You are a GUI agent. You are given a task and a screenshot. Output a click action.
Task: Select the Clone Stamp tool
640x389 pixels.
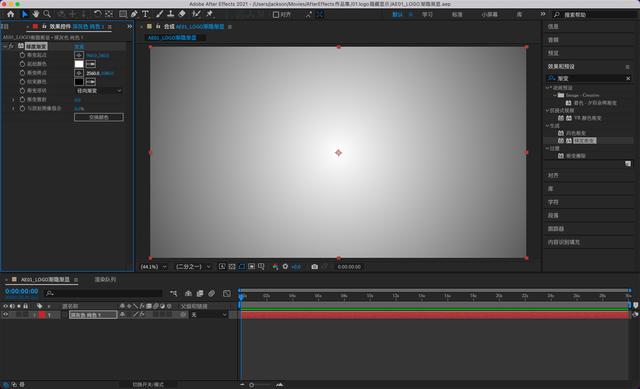tap(171, 14)
